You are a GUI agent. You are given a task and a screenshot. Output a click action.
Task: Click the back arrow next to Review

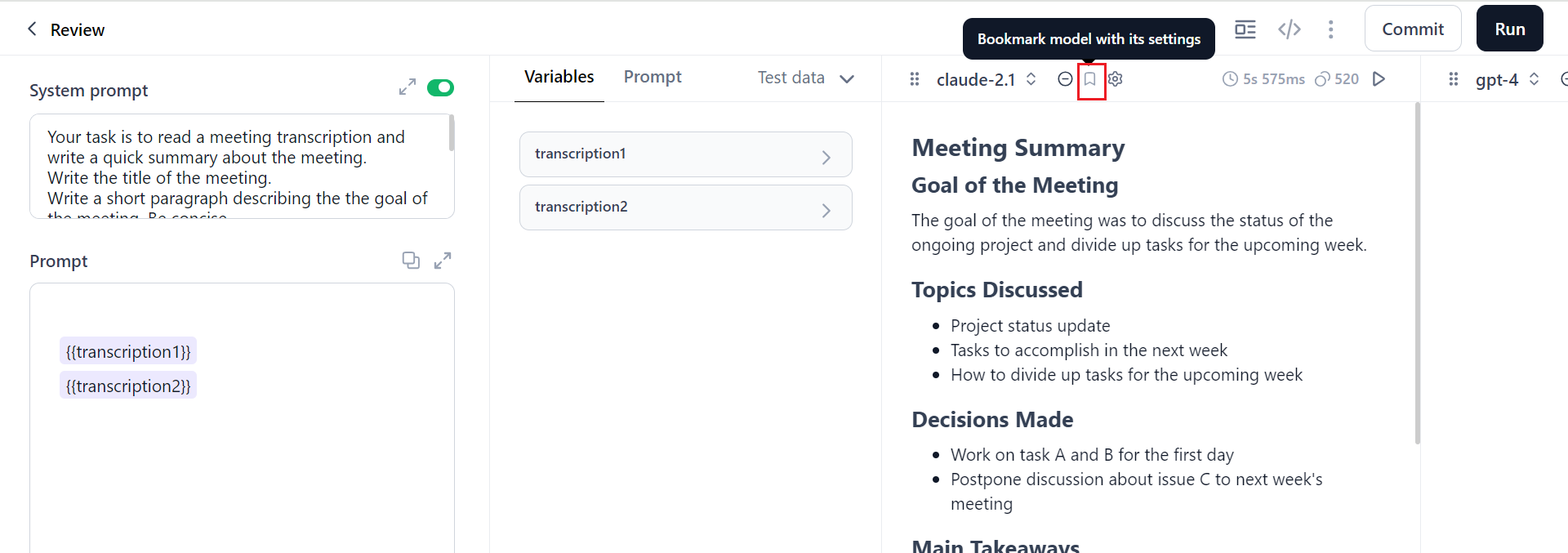(x=32, y=29)
